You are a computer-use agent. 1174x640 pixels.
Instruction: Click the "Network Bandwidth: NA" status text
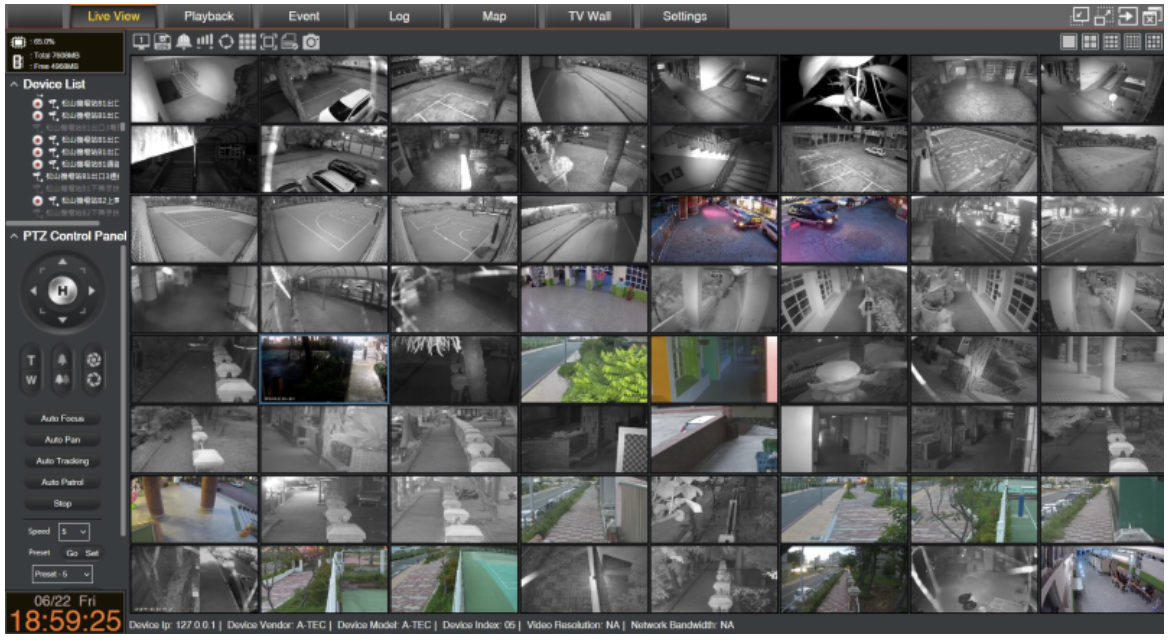pos(682,625)
